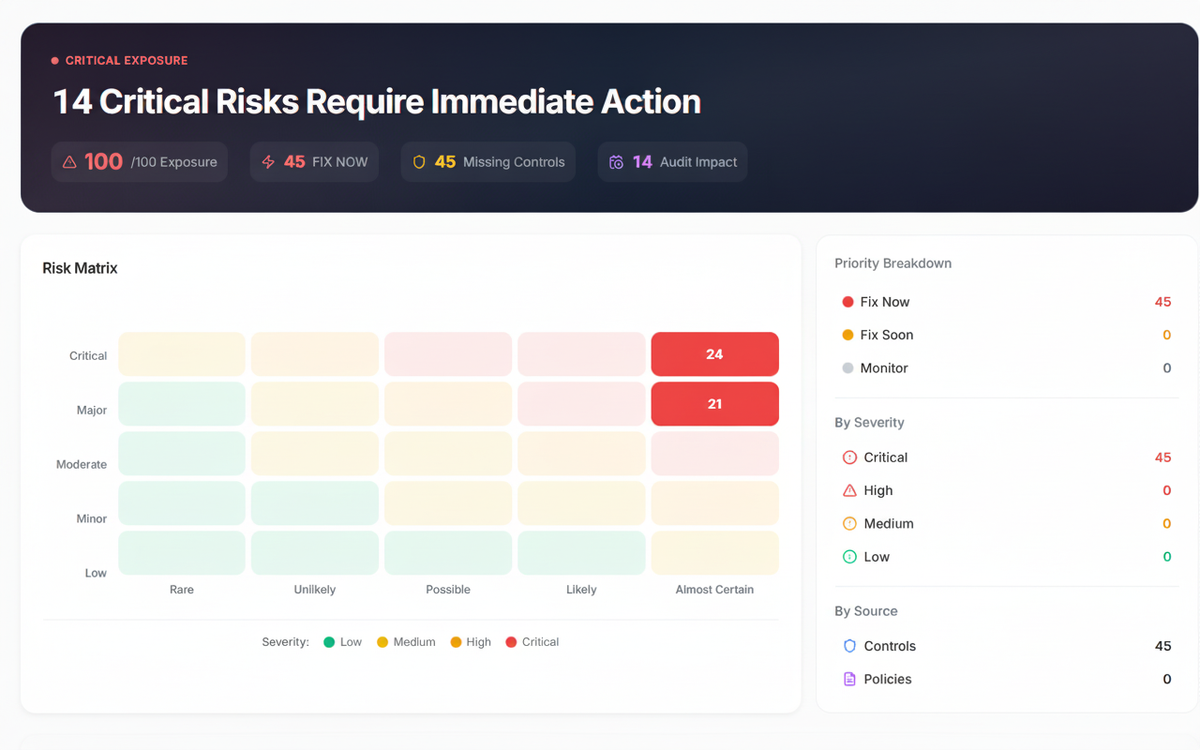Viewport: 1200px width, 750px height.
Task: Click the Critical severity circle icon
Action: point(850,457)
